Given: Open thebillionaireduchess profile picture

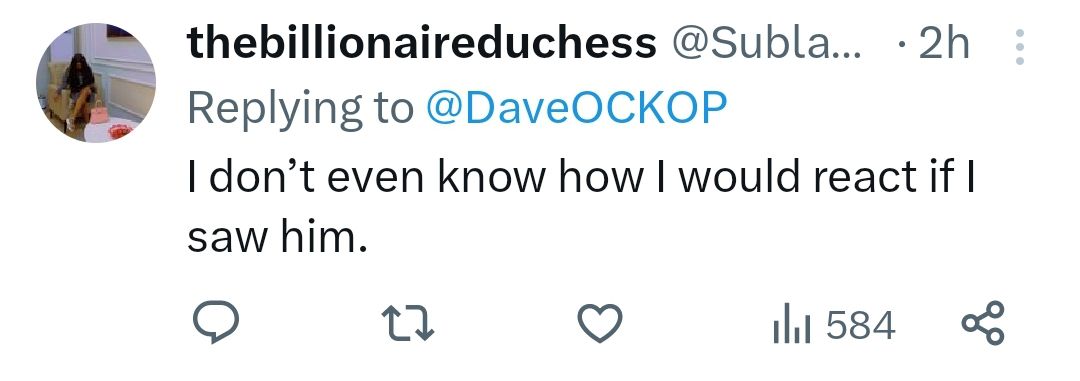Looking at the screenshot, I should click(x=96, y=83).
